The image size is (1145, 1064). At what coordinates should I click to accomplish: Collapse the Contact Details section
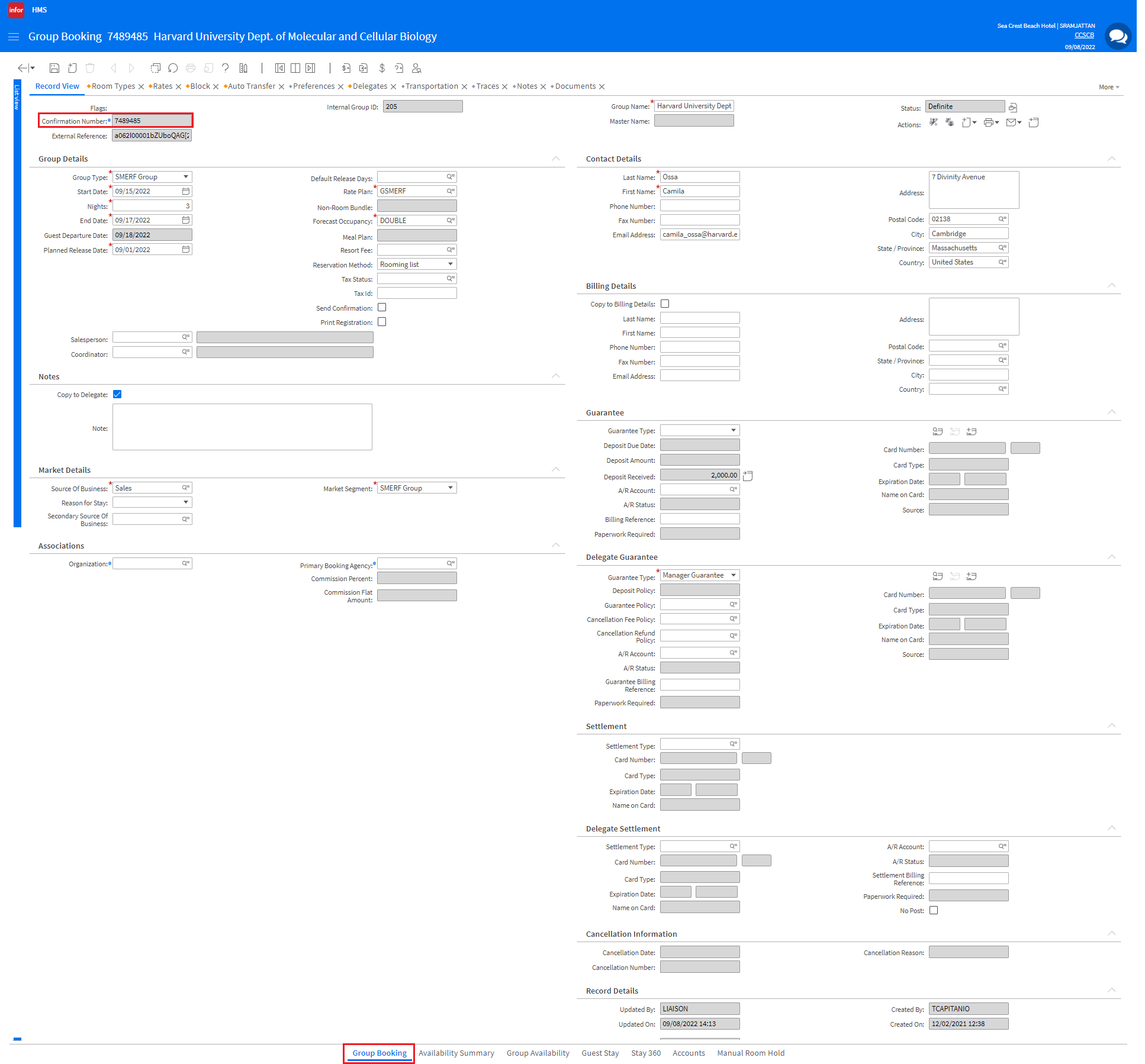point(1111,159)
